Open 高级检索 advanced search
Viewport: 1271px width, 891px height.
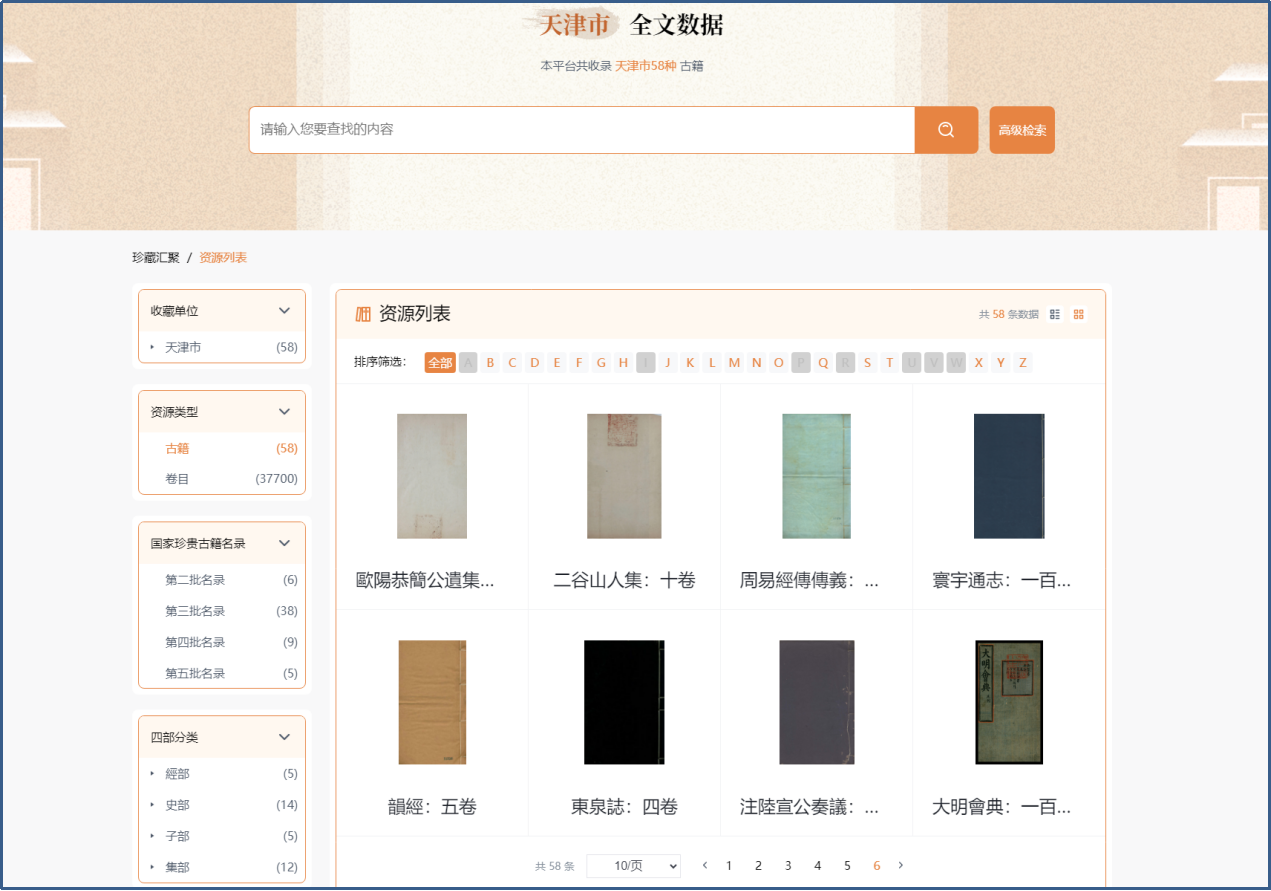pyautogui.click(x=1022, y=130)
